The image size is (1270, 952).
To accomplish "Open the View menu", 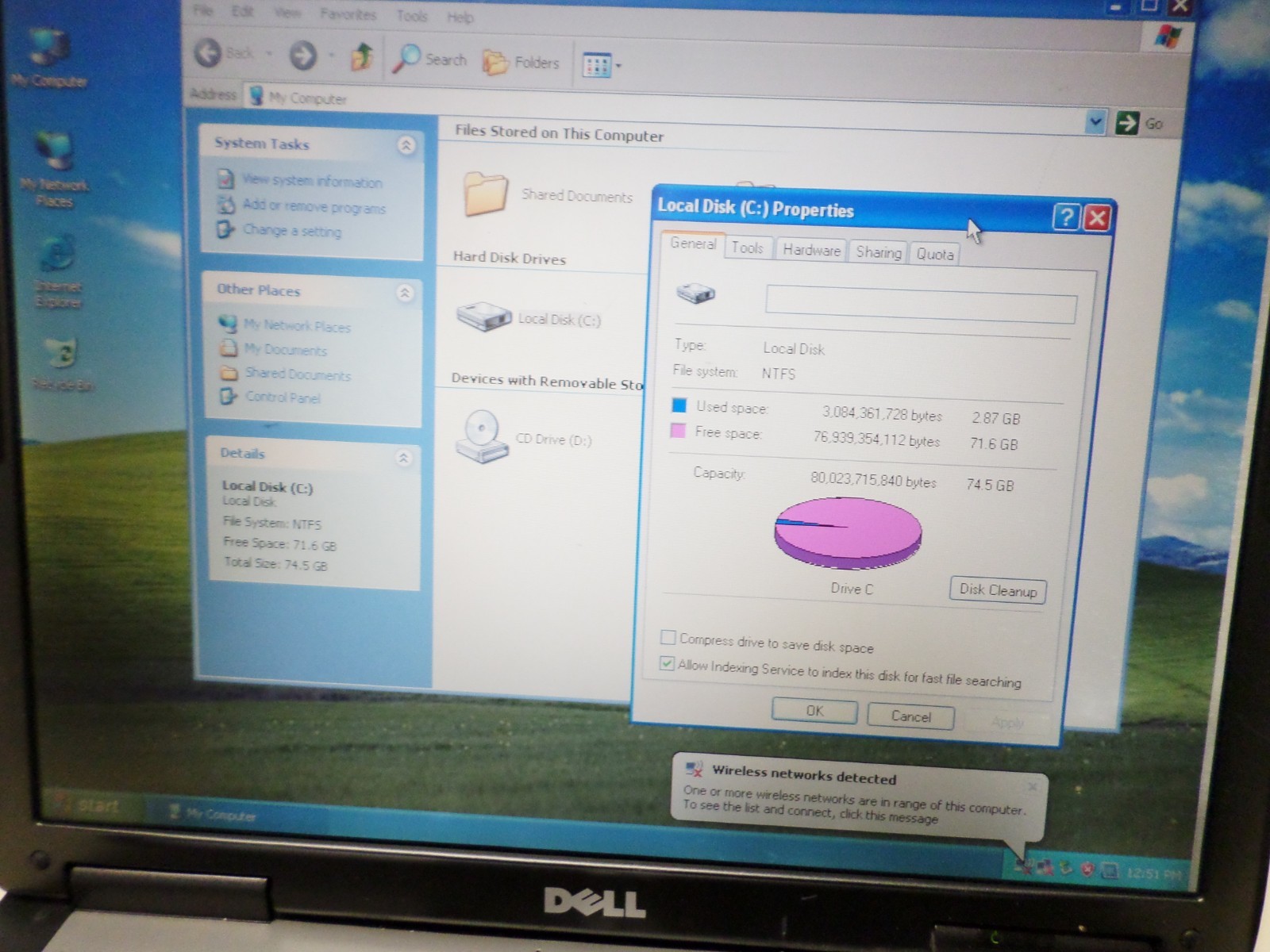I will 287,12.
